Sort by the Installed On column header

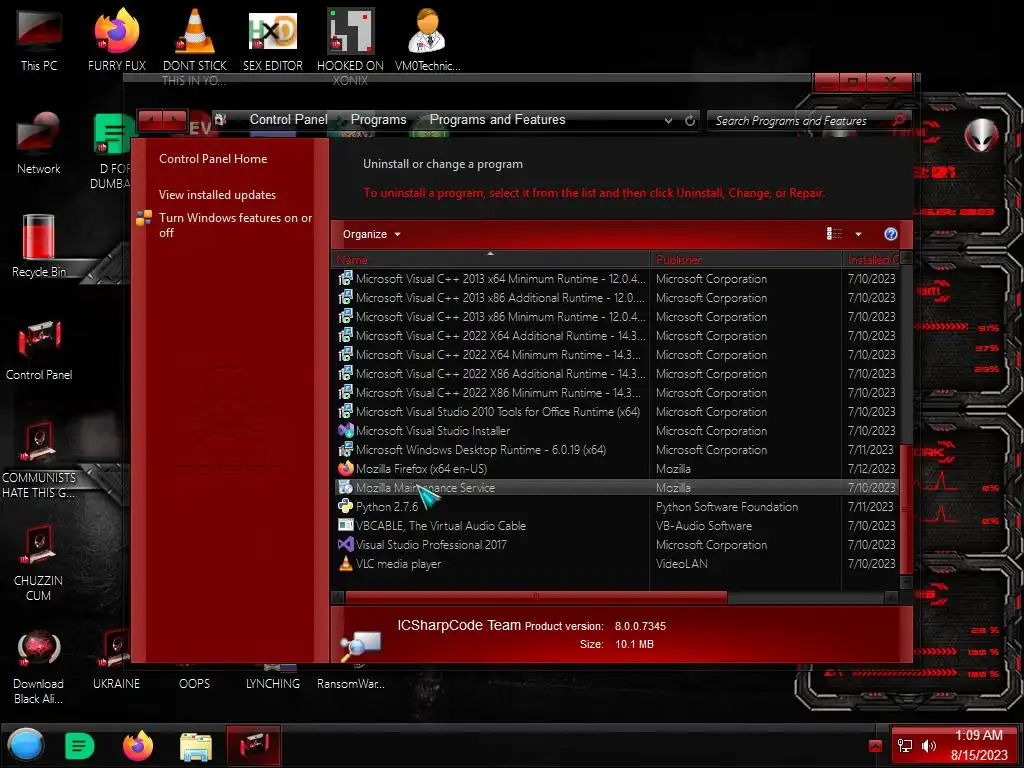coord(871,259)
